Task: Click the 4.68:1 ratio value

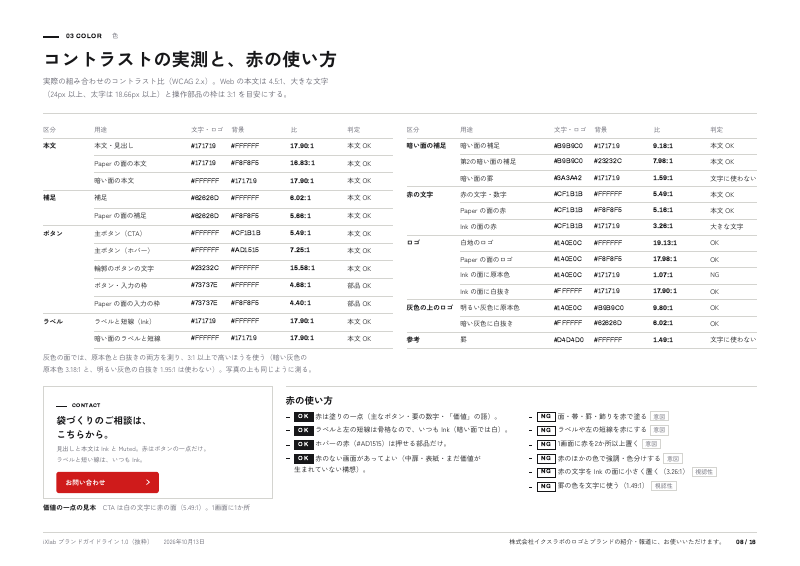Action: point(301,285)
